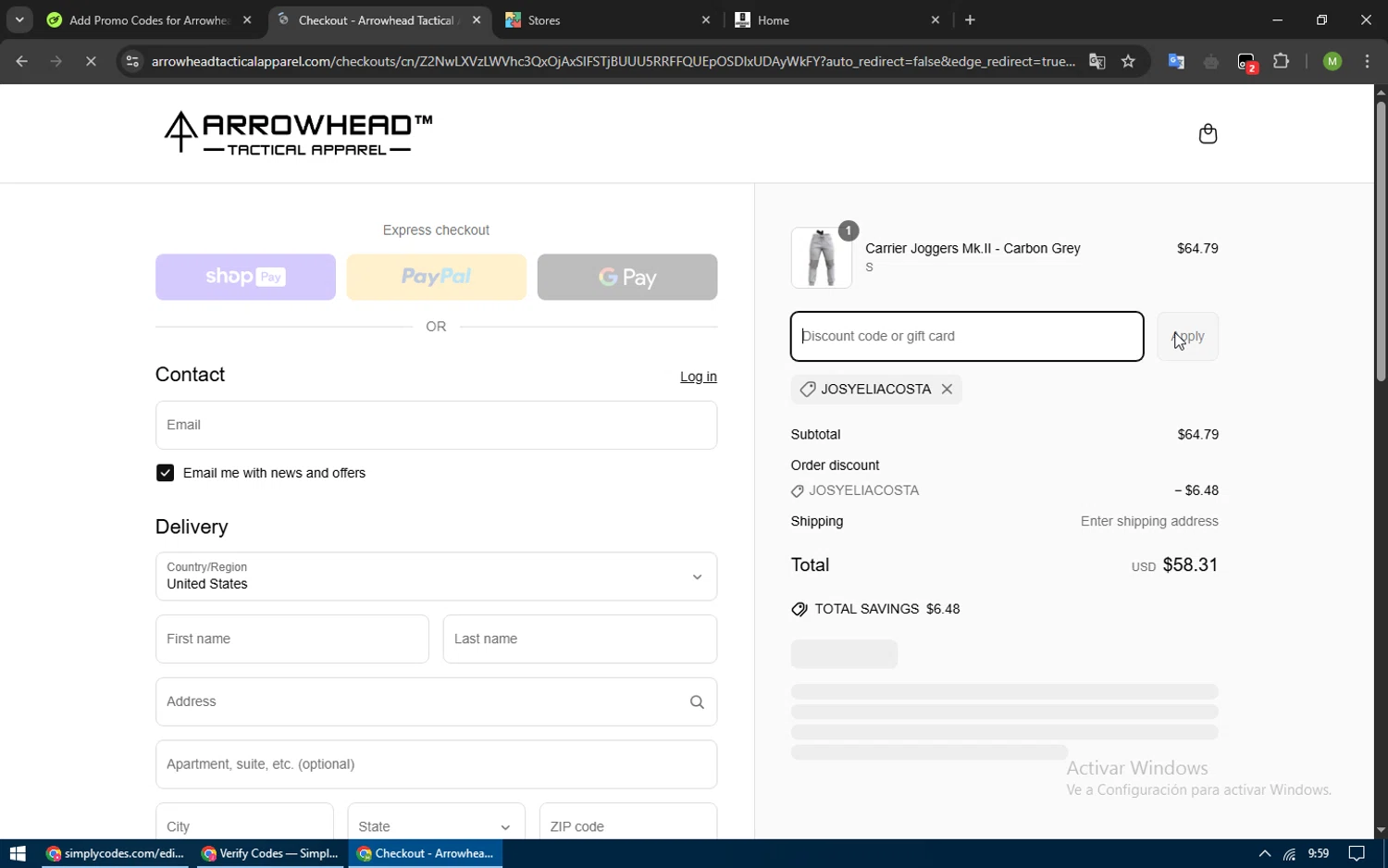Go back to previous page
Image resolution: width=1388 pixels, height=868 pixels.
(21, 62)
